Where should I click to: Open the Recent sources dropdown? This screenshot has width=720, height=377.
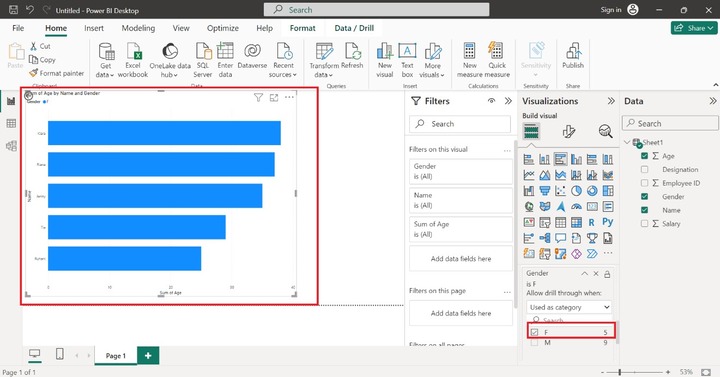[x=283, y=61]
